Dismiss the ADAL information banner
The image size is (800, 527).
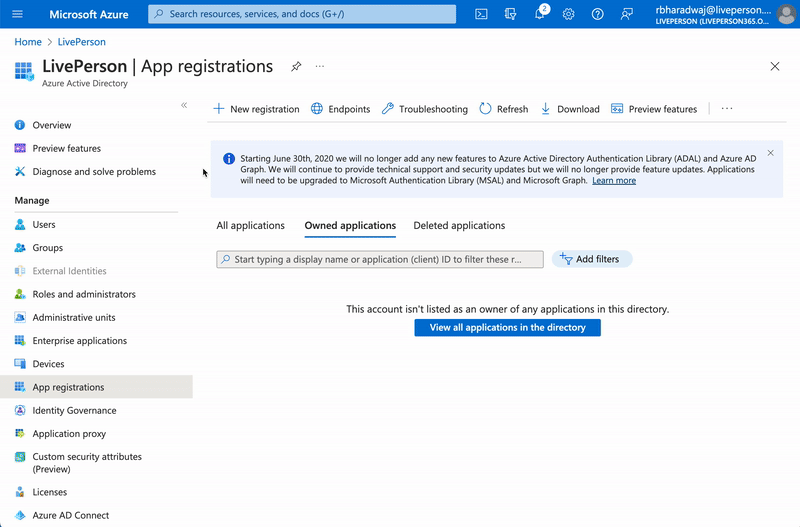[x=770, y=153]
